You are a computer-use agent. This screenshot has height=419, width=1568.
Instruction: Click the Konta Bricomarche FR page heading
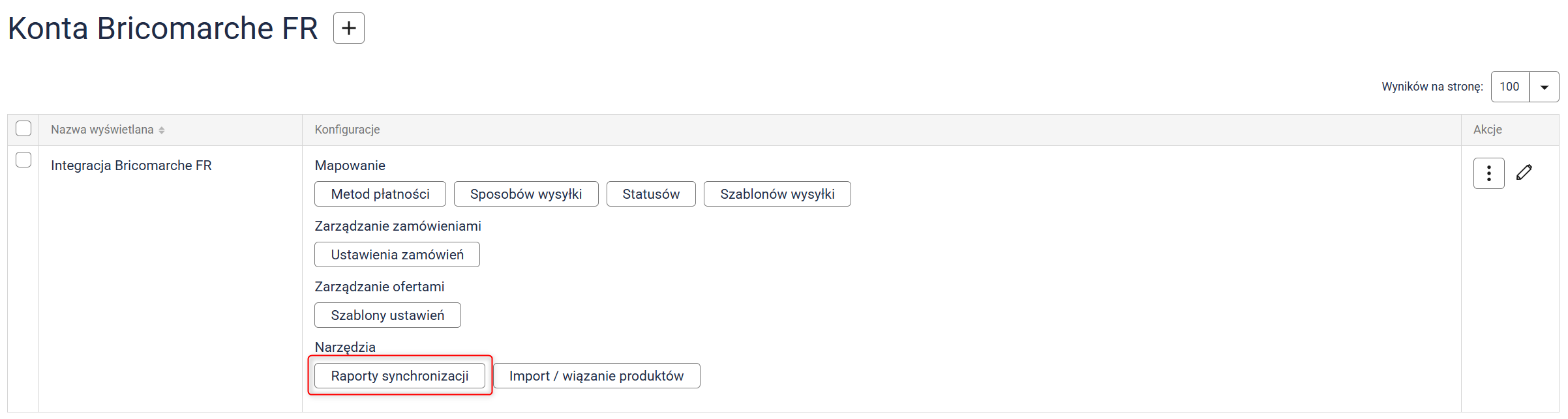point(163,29)
